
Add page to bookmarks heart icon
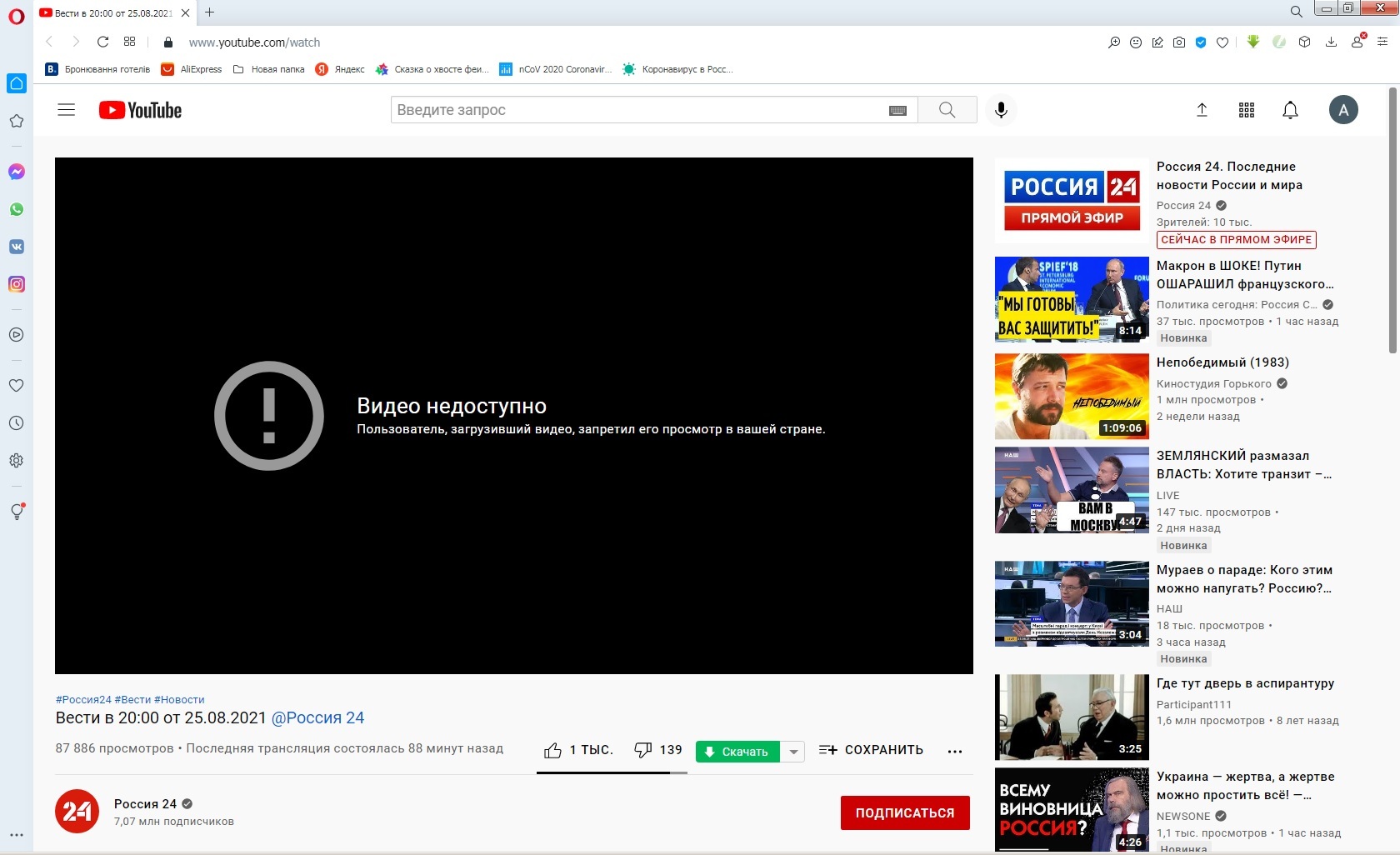(1222, 42)
